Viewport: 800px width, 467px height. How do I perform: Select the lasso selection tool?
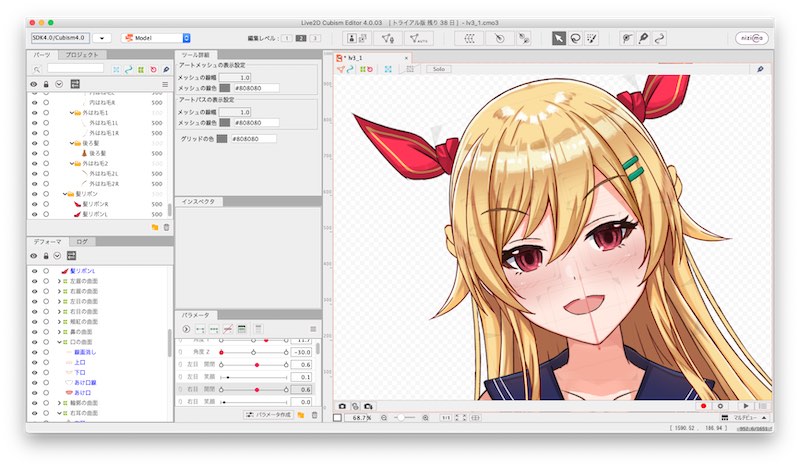[x=576, y=38]
